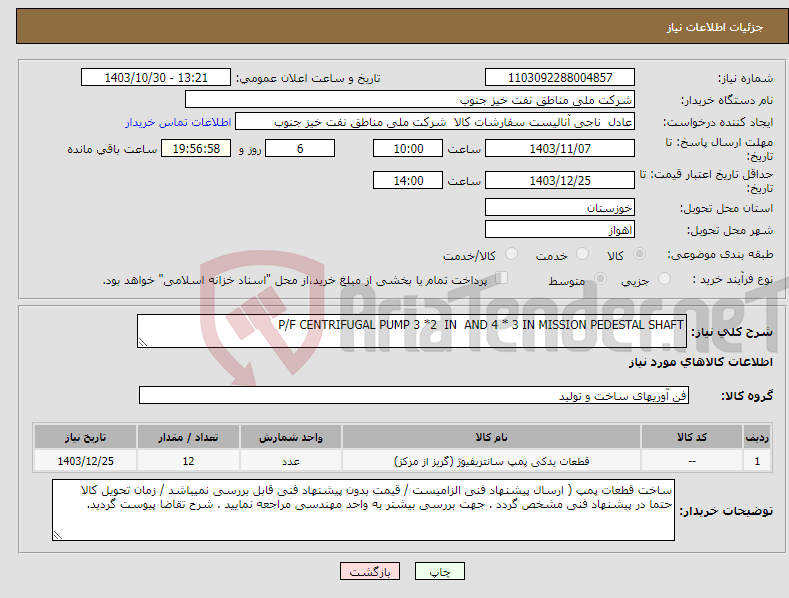
Task: Click the need date cell 1403/12/25 in table
Action: click(86, 461)
